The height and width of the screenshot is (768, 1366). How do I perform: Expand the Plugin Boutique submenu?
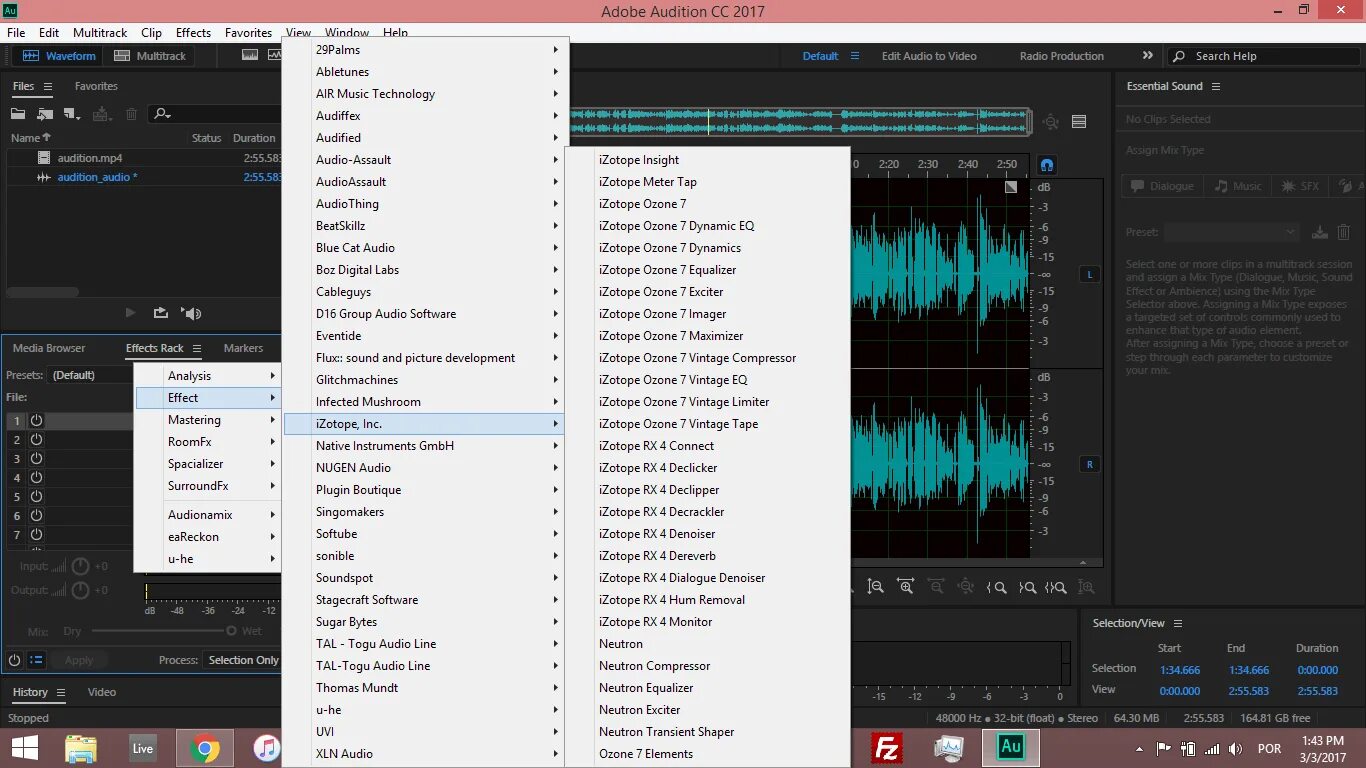(425, 490)
